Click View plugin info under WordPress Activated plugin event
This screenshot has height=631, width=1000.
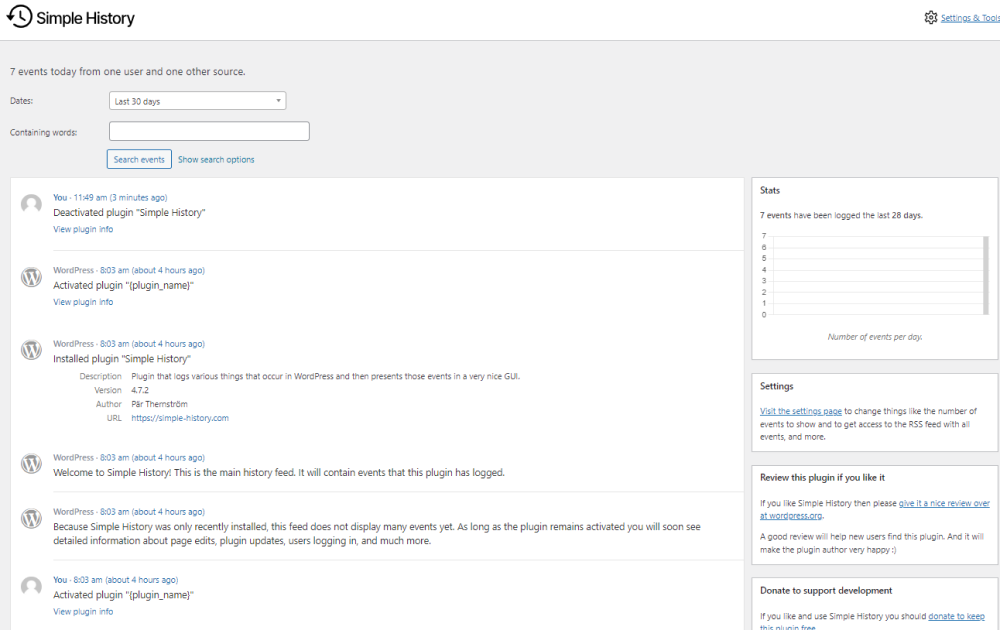83,302
